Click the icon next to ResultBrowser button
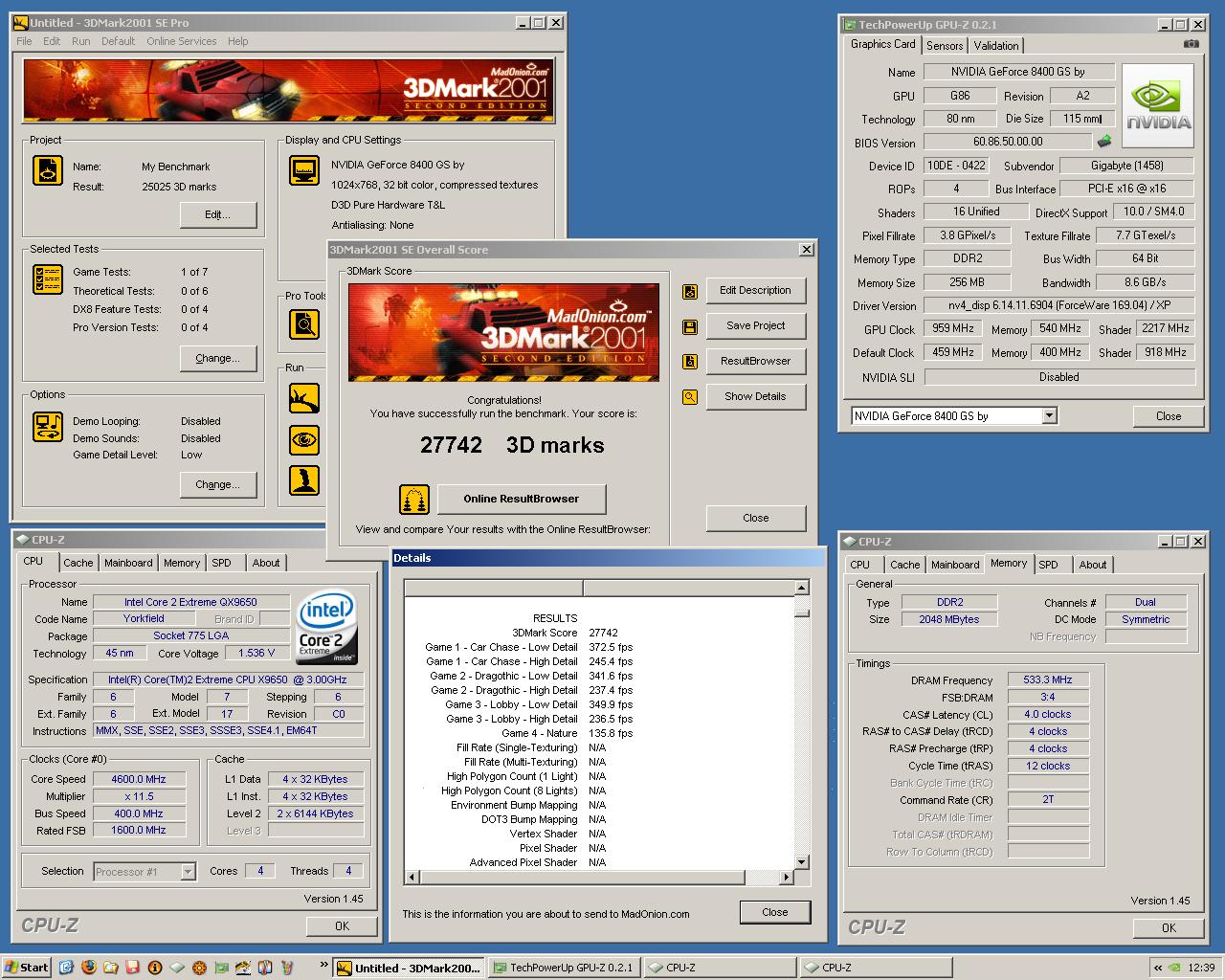The height and width of the screenshot is (980, 1225). point(689,362)
